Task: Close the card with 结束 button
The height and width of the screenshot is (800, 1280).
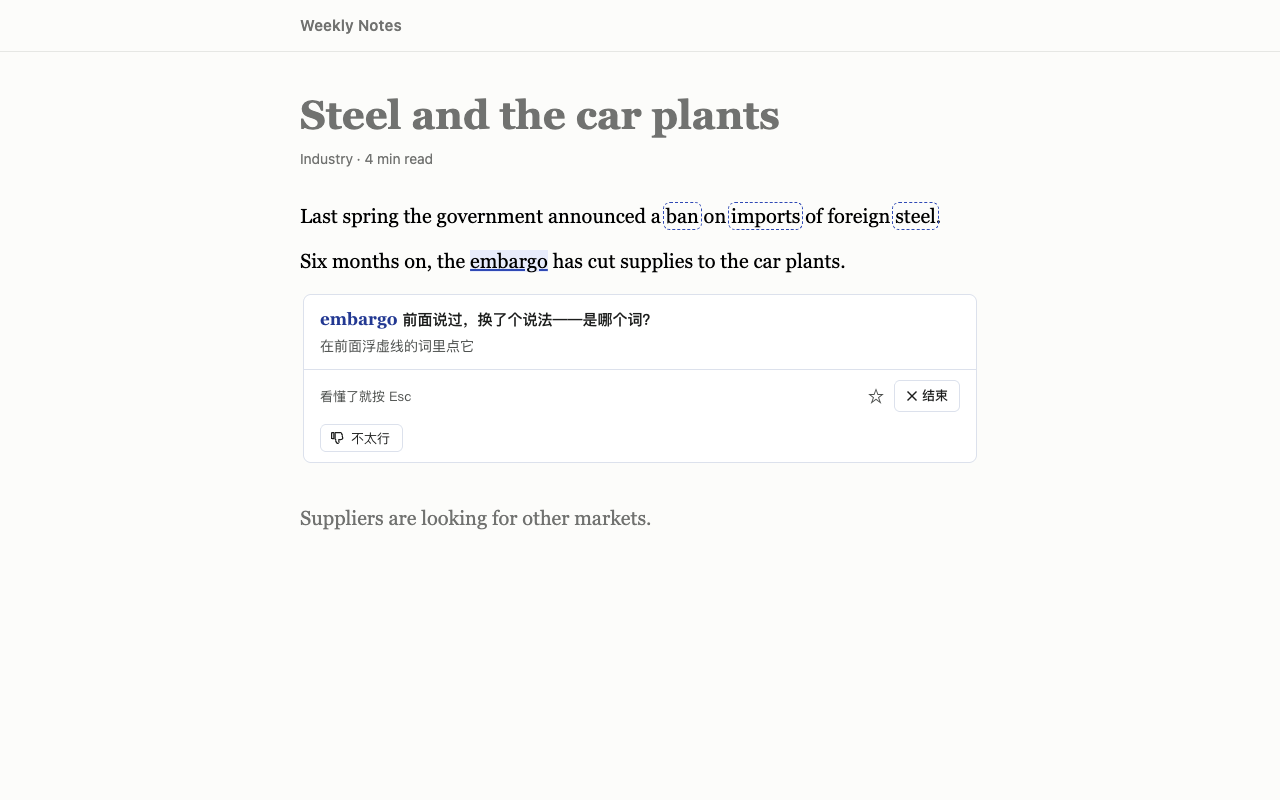Action: pyautogui.click(x=927, y=396)
